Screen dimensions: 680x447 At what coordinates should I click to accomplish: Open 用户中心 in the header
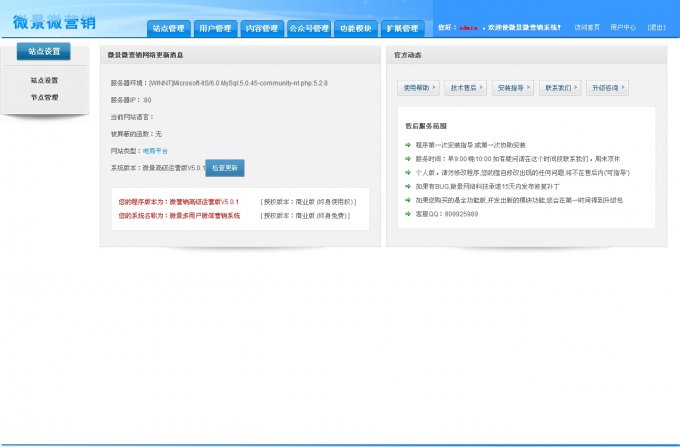tap(623, 27)
